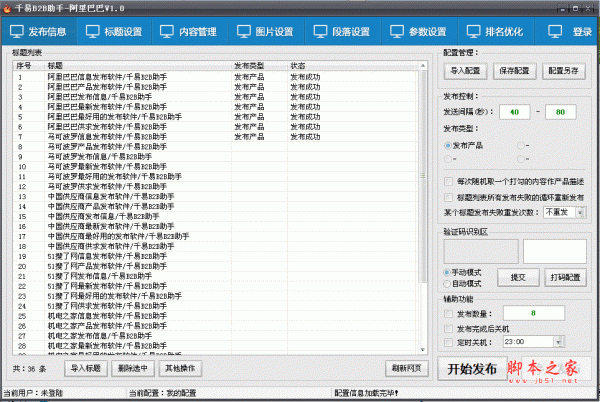This screenshot has height=402, width=600.
Task: Click the 当前配置：我的配置 status text
Action: coord(162,393)
